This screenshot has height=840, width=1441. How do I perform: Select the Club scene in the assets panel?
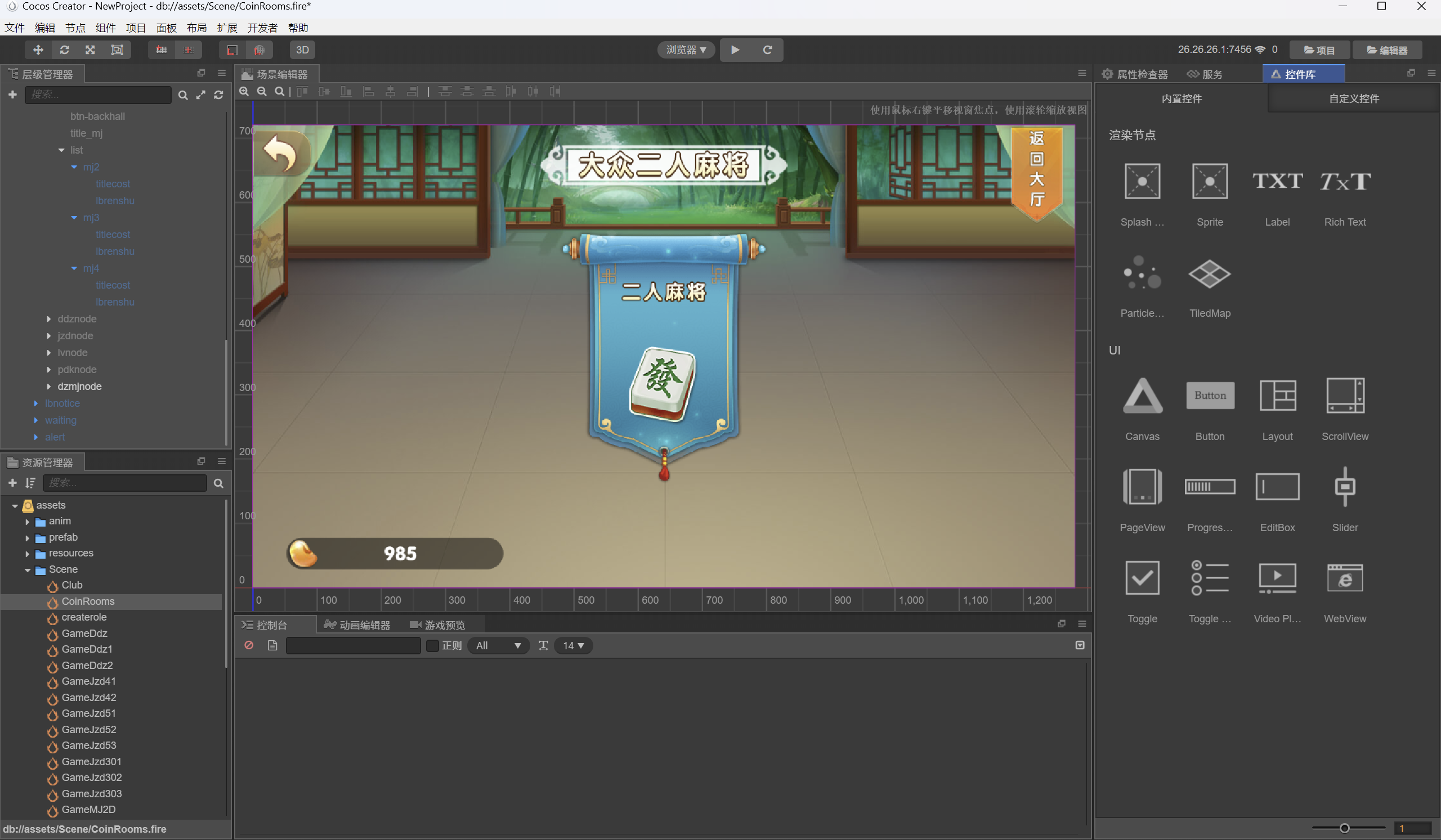(71, 585)
